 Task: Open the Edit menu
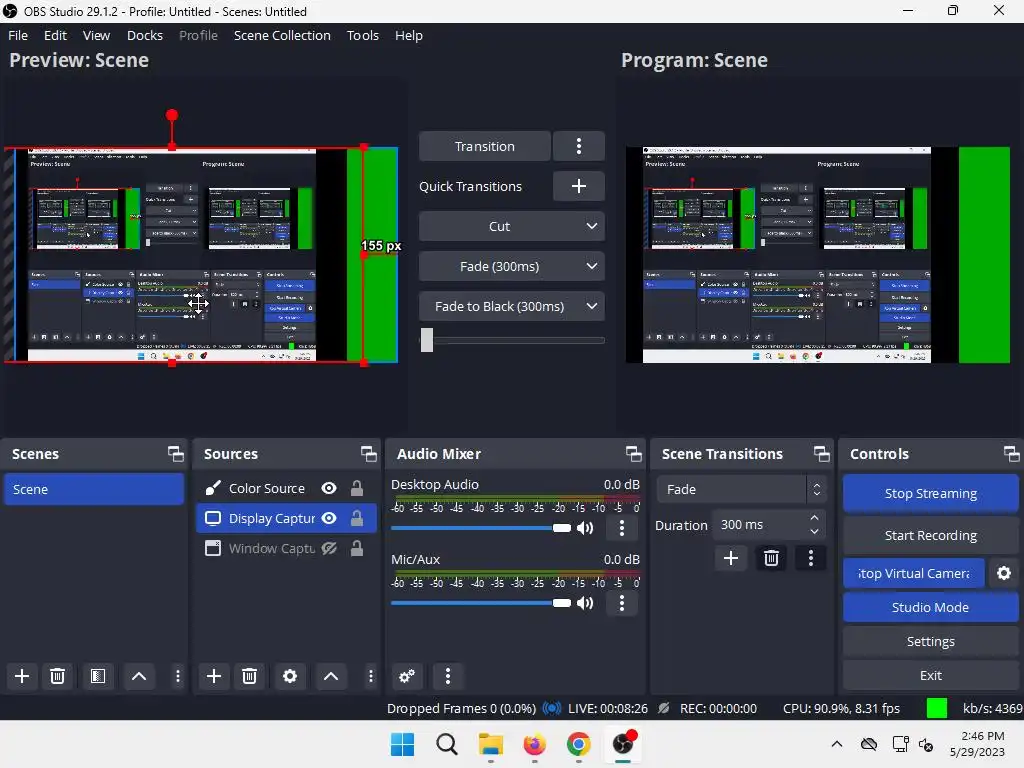56,35
